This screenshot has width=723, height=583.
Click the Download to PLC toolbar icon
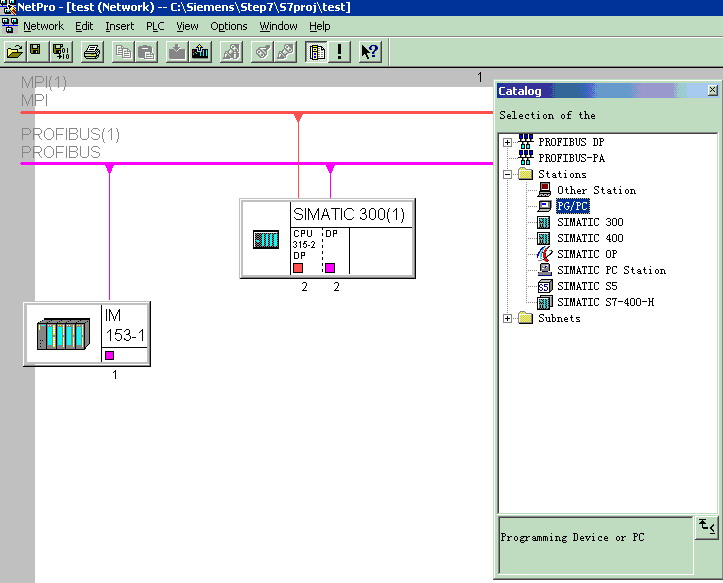pyautogui.click(x=177, y=51)
